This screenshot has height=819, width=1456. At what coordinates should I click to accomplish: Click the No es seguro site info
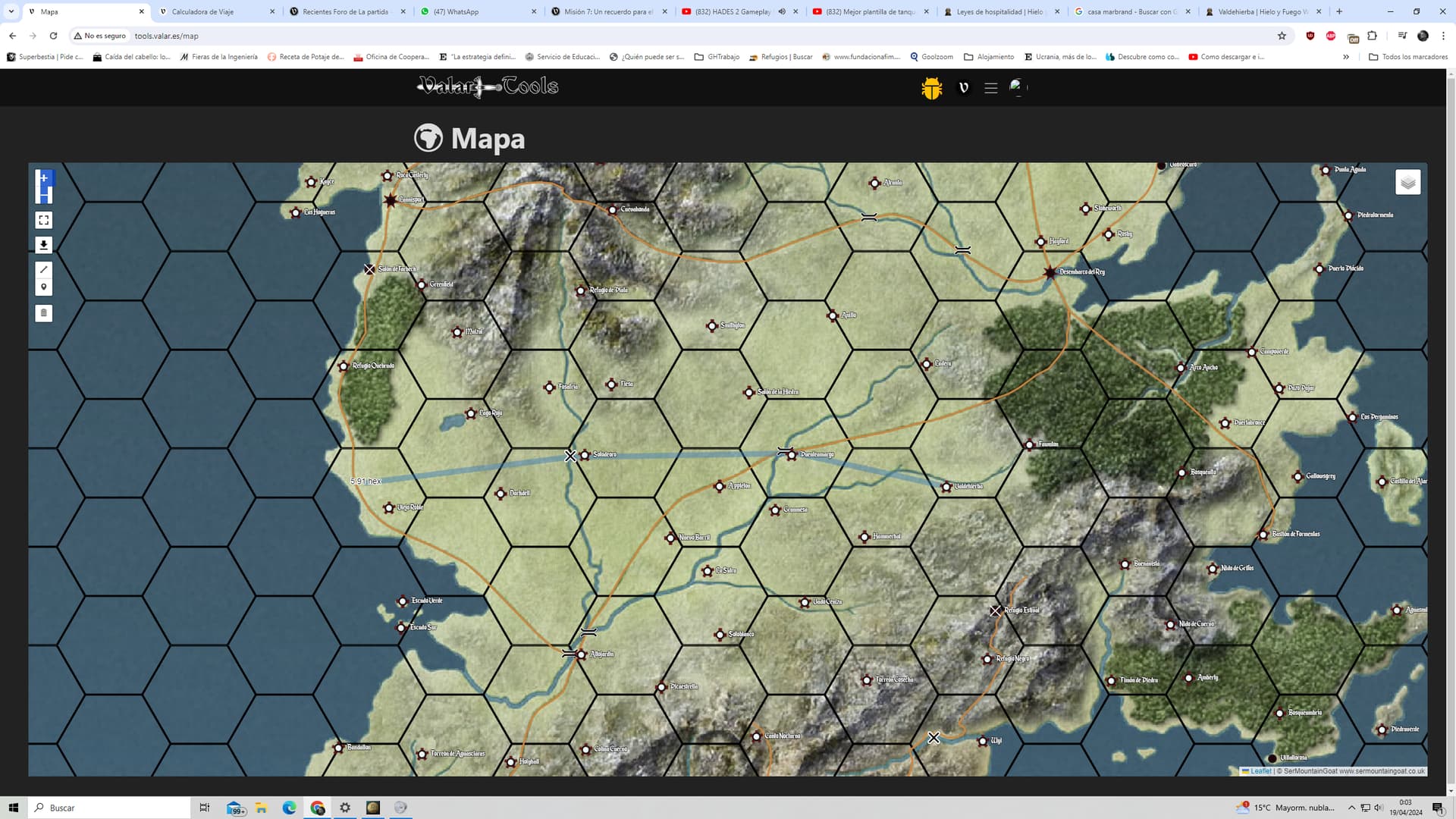click(99, 36)
